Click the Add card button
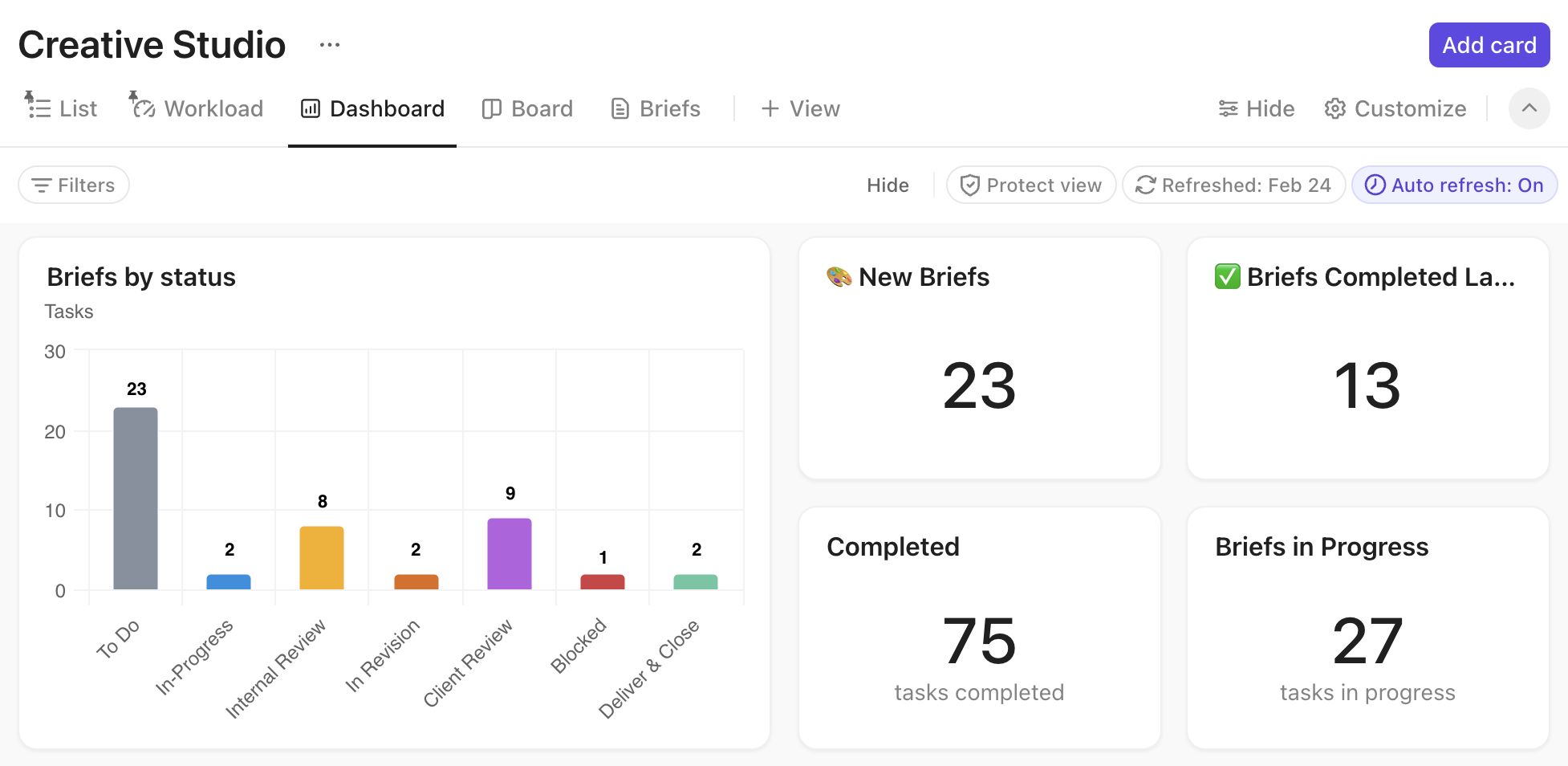 [1489, 45]
